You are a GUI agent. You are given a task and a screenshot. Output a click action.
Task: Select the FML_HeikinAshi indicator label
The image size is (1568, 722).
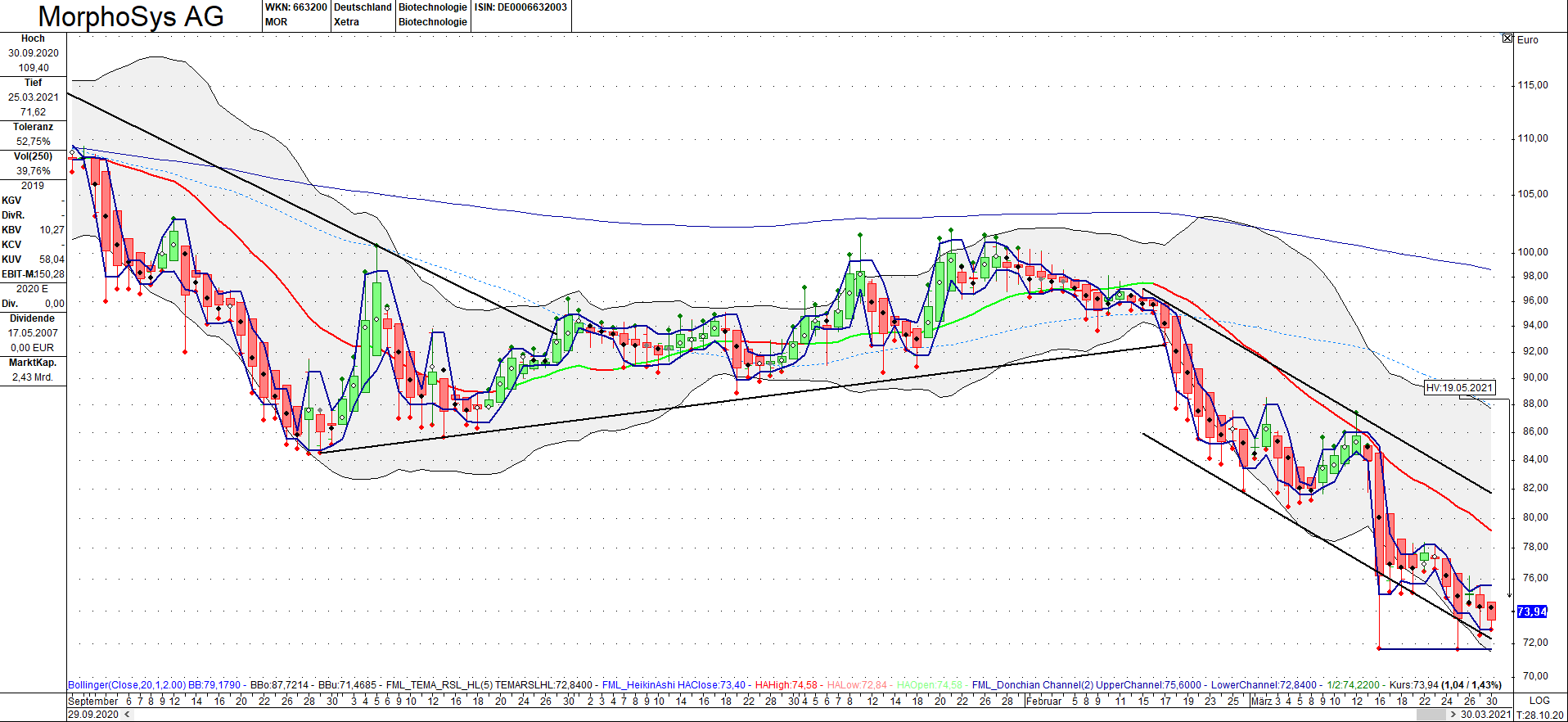pyautogui.click(x=639, y=685)
